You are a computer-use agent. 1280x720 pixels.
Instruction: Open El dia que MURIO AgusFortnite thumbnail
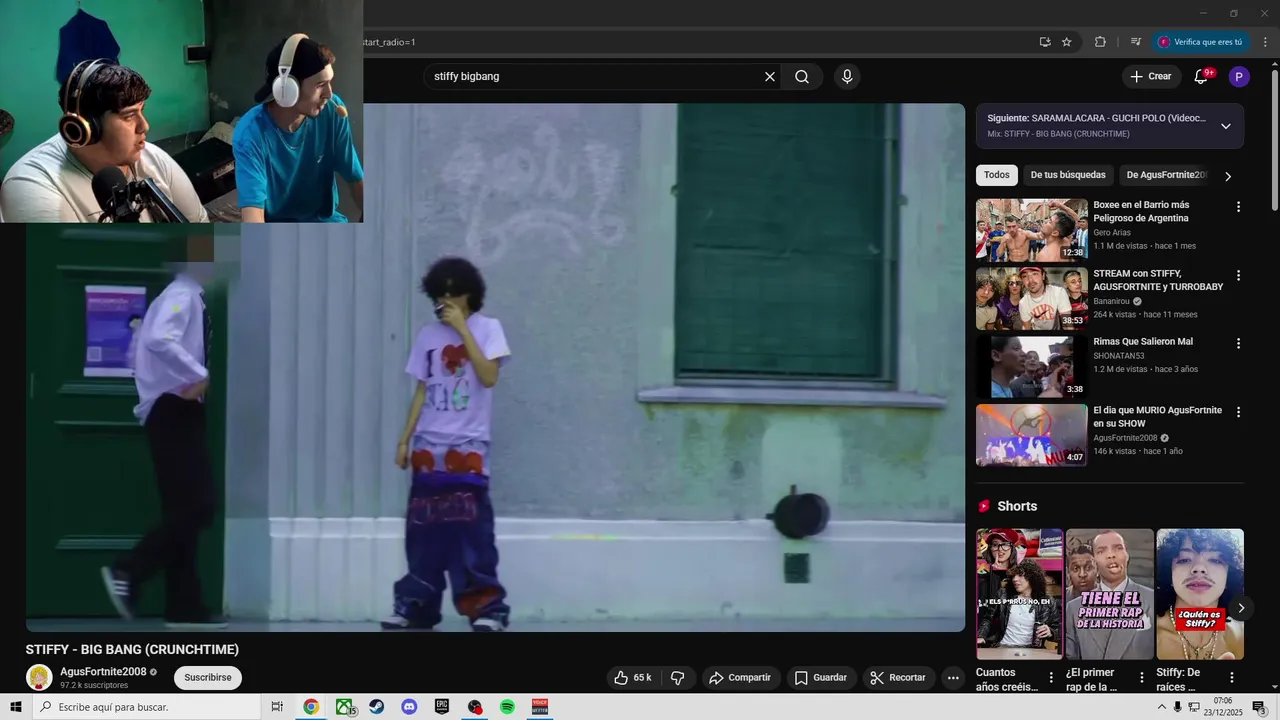[1031, 435]
